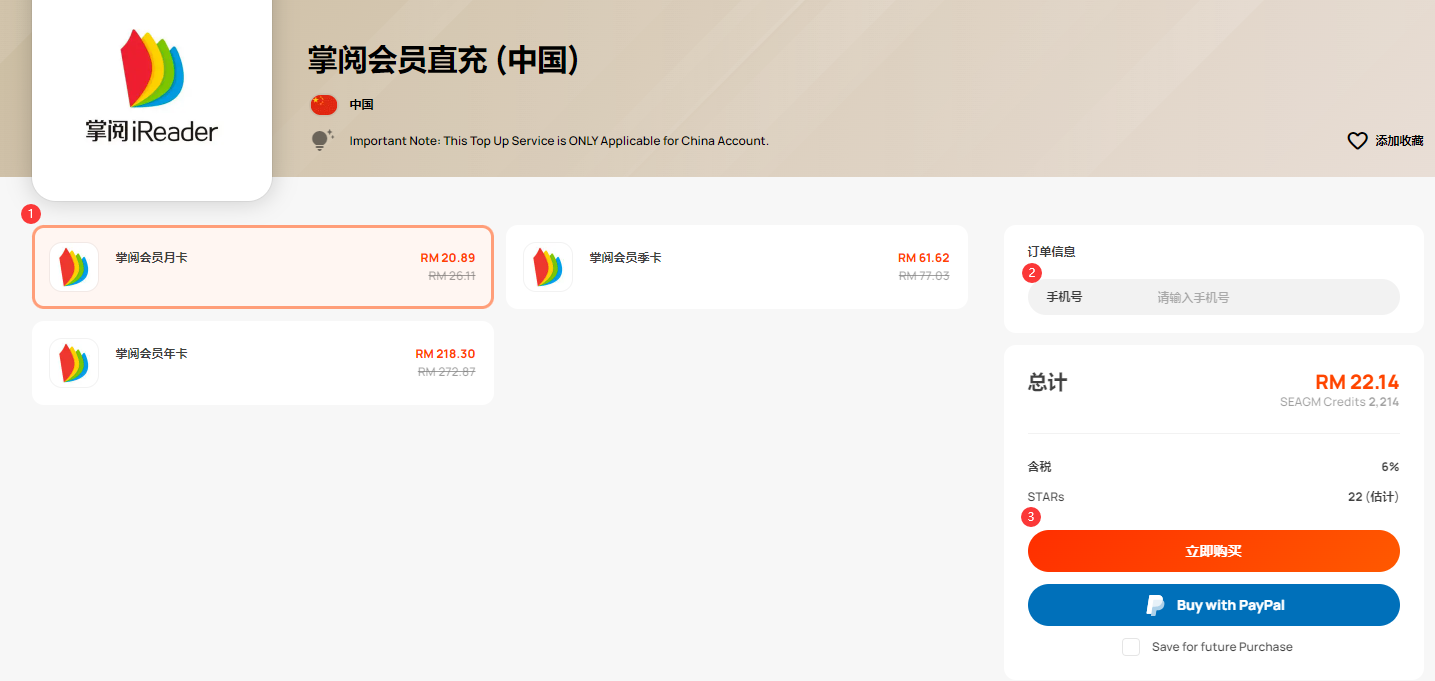Click the iReader icon on 掌阅会员月卡
Image resolution: width=1435 pixels, height=681 pixels.
(x=74, y=267)
